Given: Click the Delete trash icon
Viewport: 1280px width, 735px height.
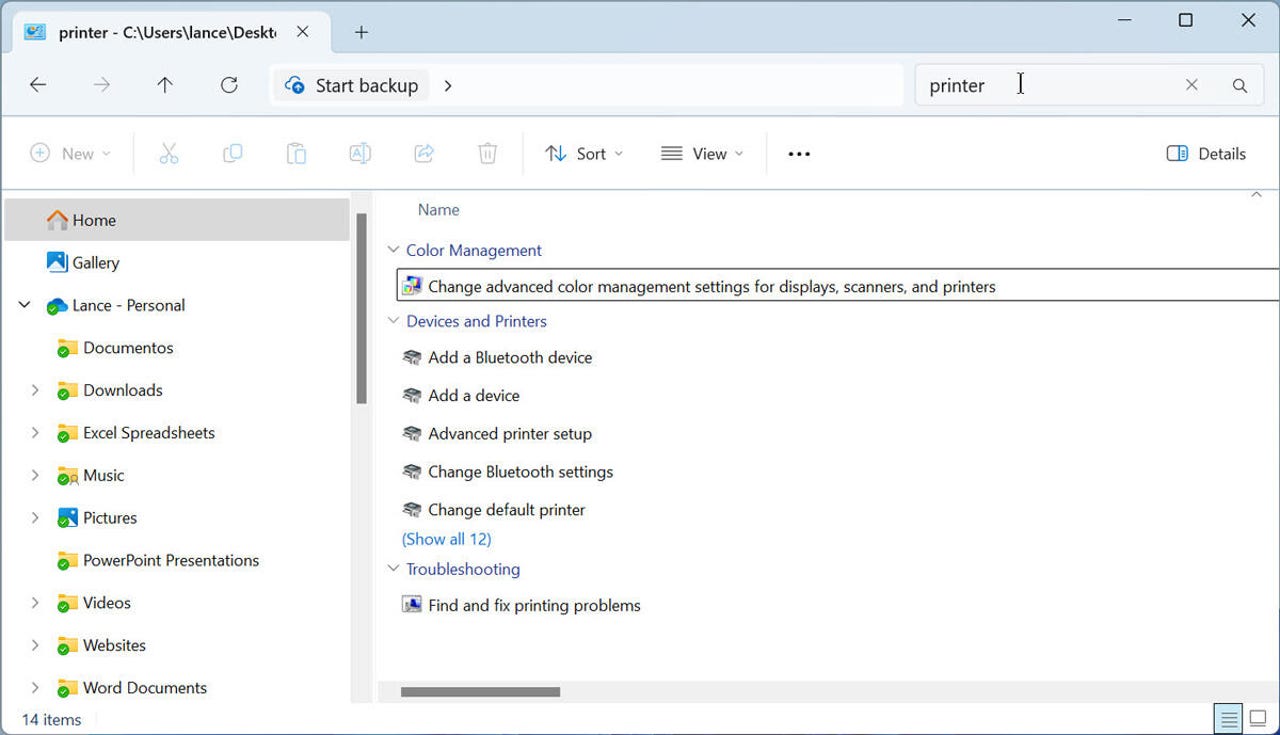Looking at the screenshot, I should point(487,153).
